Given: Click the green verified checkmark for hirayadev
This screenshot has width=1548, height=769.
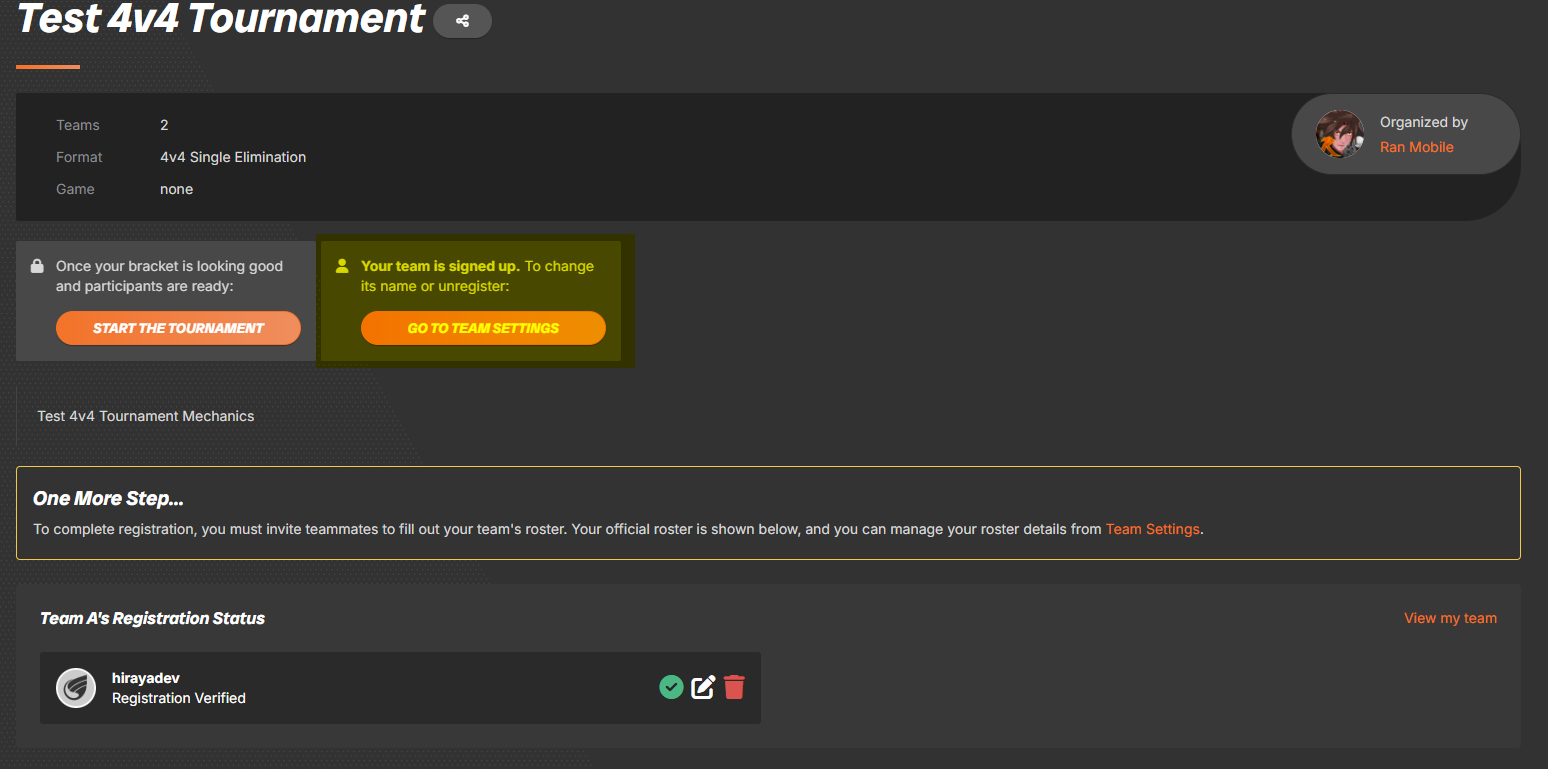Looking at the screenshot, I should pos(671,687).
